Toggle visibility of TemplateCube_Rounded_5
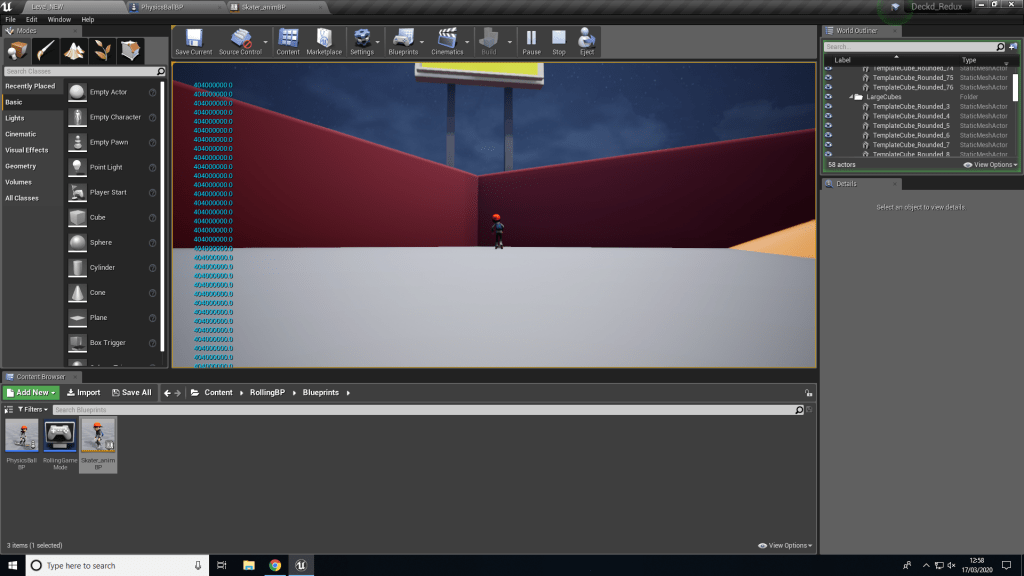 pos(828,126)
